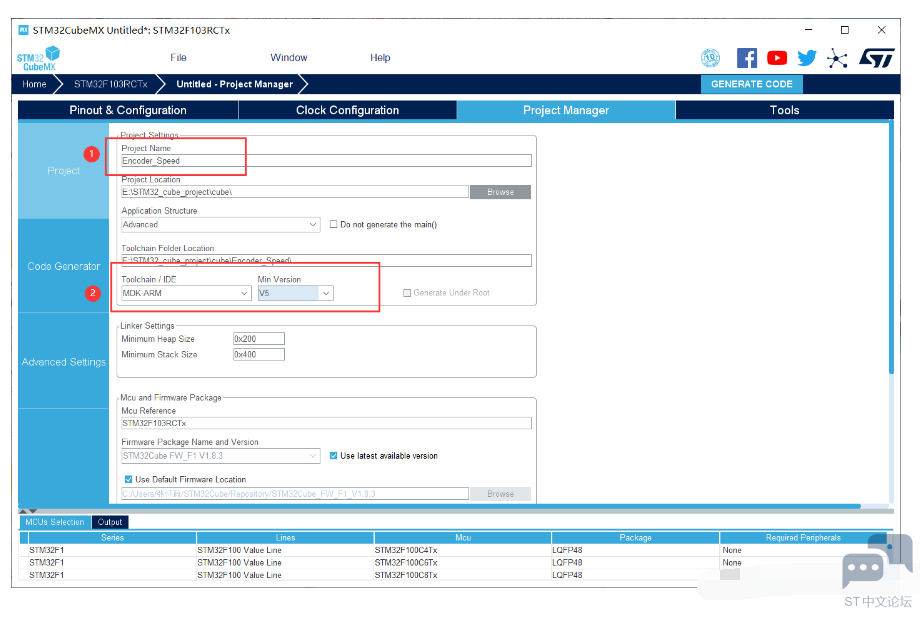Click the ST community network icon
This screenshot has height=617, width=921.
(837, 58)
